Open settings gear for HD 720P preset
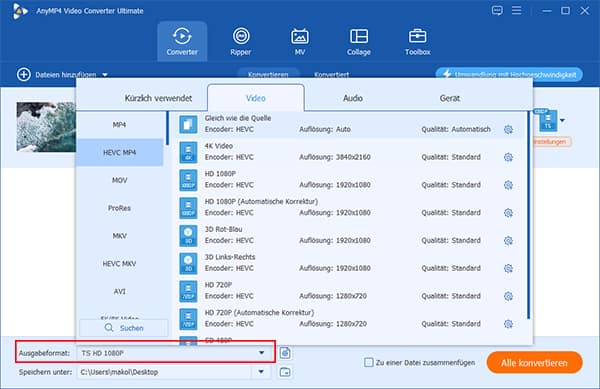This screenshot has height=389, width=600. click(508, 296)
